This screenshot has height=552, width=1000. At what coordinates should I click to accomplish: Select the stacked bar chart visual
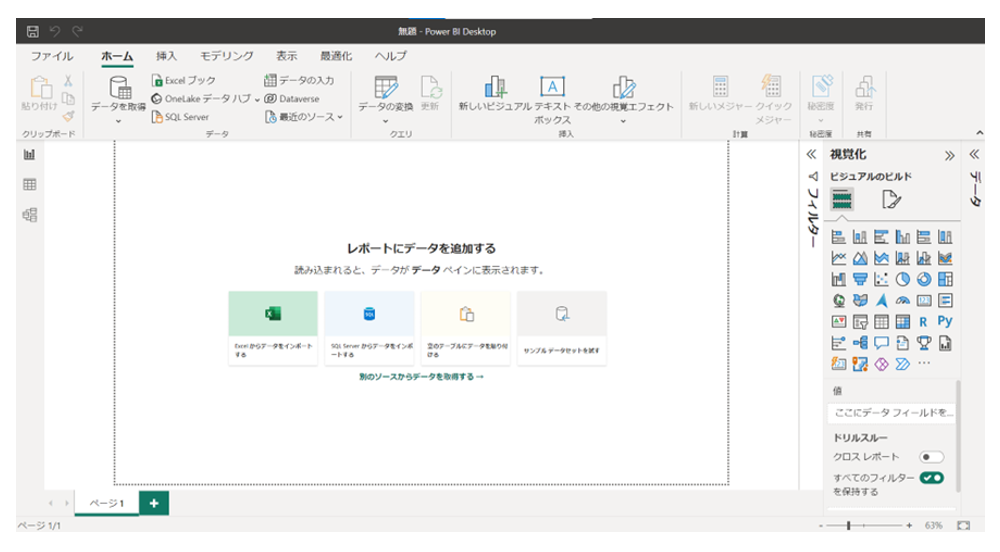pyautogui.click(x=839, y=237)
